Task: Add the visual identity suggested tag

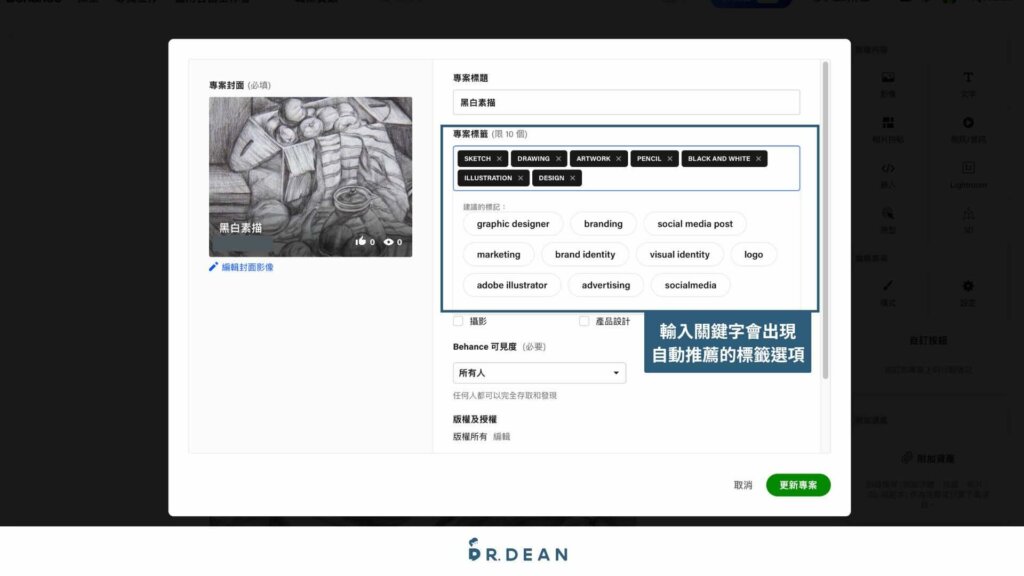Action: coord(679,254)
